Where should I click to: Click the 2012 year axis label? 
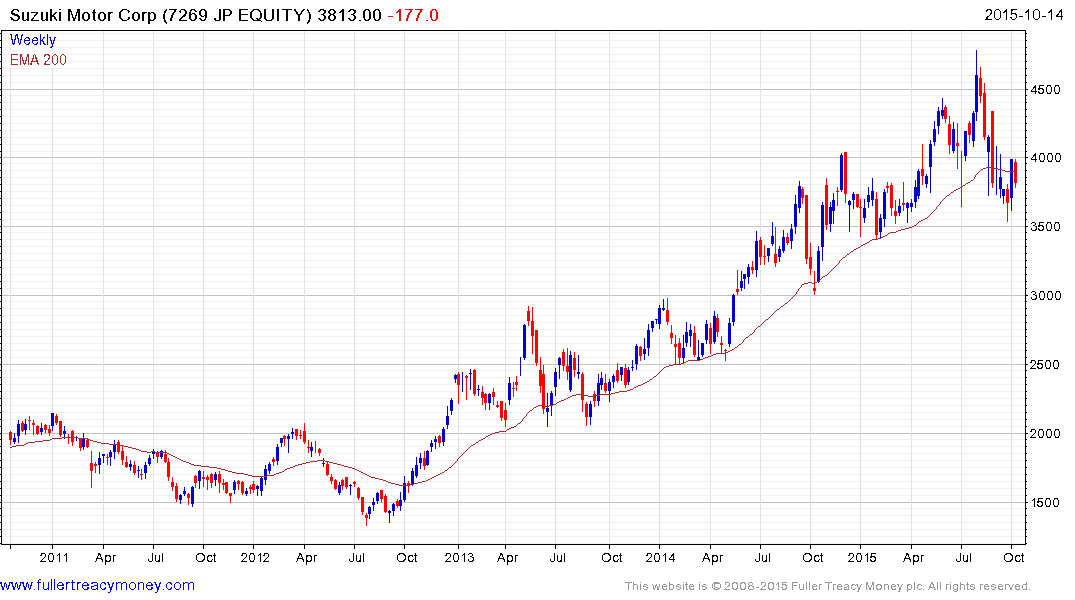coord(255,557)
